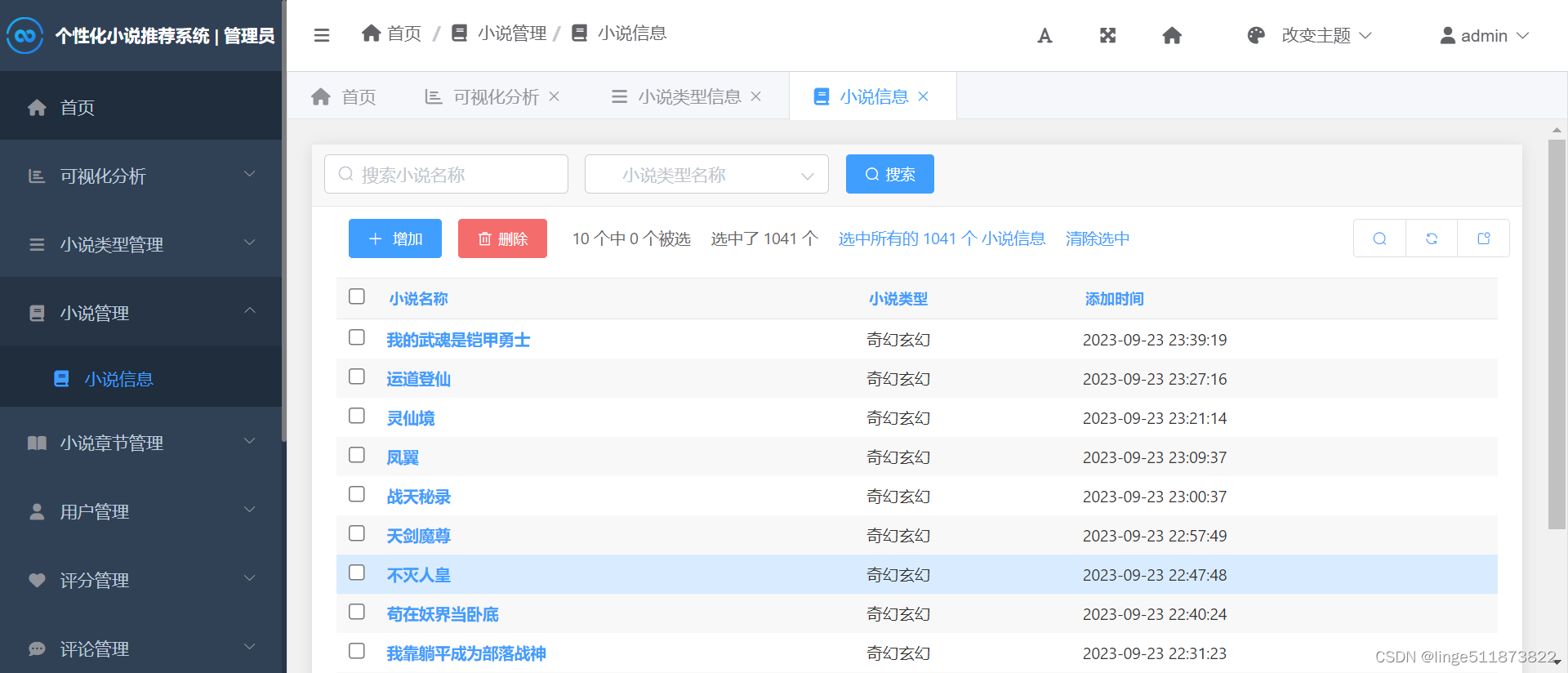Click the infinity logo icon

[x=25, y=35]
